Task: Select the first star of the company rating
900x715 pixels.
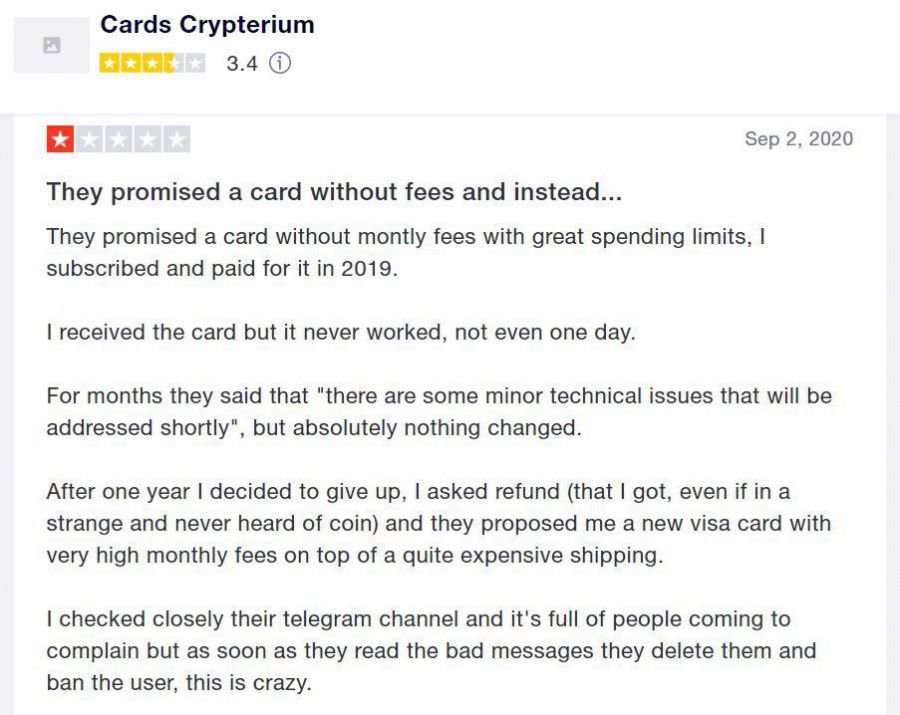Action: click(108, 62)
